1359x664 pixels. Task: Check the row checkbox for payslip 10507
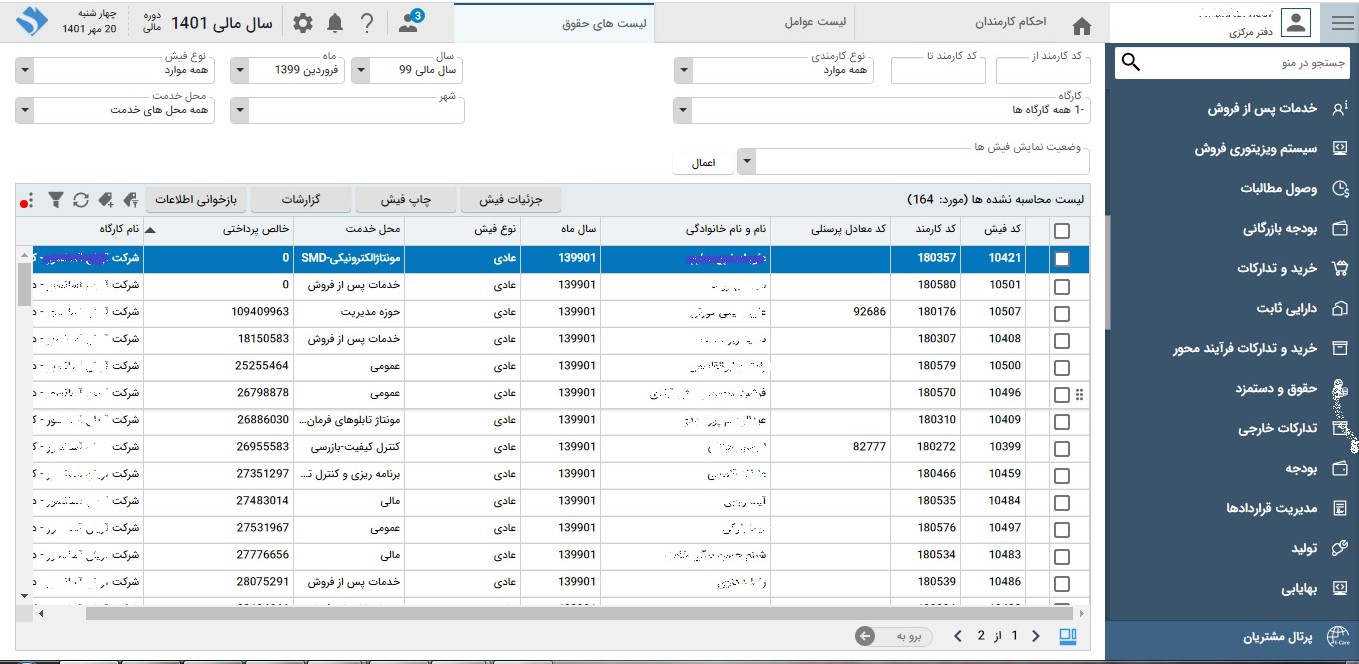[x=1061, y=314]
